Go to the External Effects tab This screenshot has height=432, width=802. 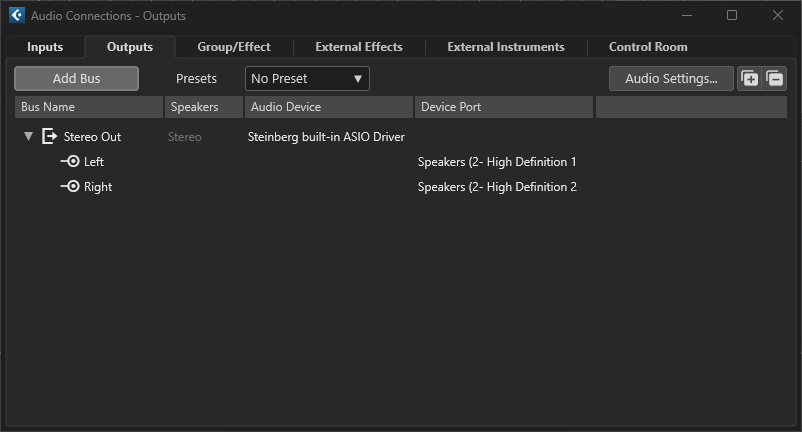pyautogui.click(x=358, y=47)
